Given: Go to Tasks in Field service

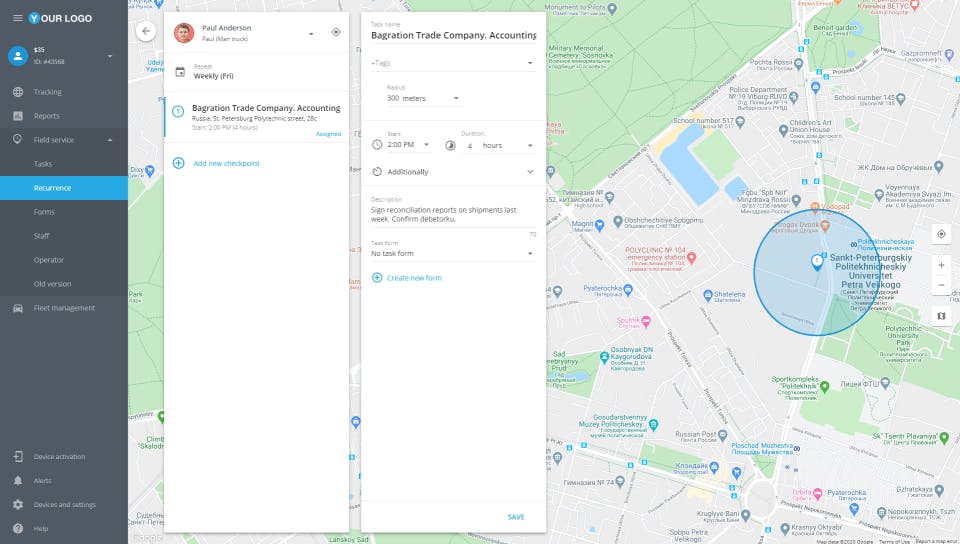Looking at the screenshot, I should tap(43, 164).
